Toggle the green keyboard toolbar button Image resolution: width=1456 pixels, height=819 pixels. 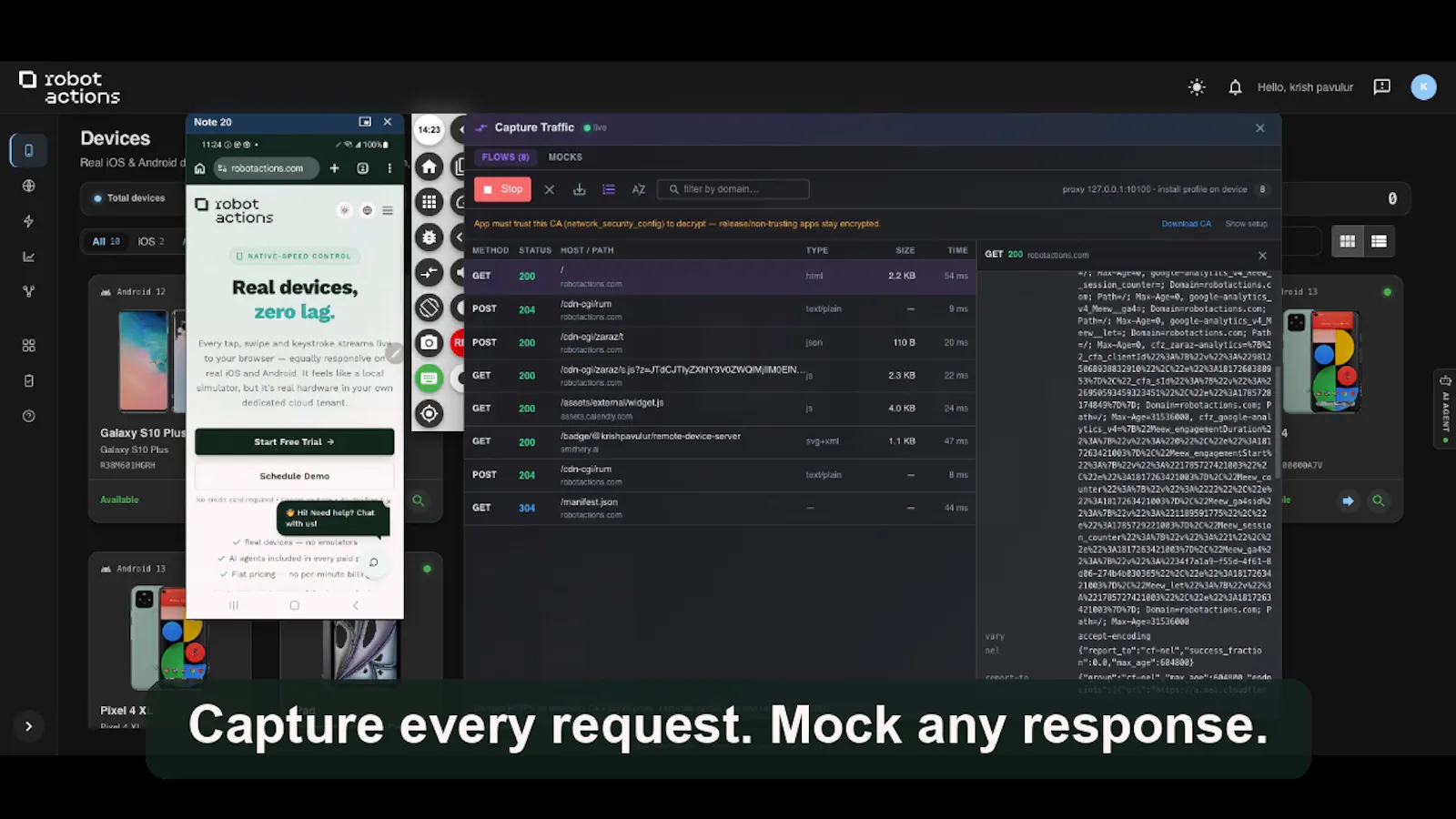[x=430, y=379]
